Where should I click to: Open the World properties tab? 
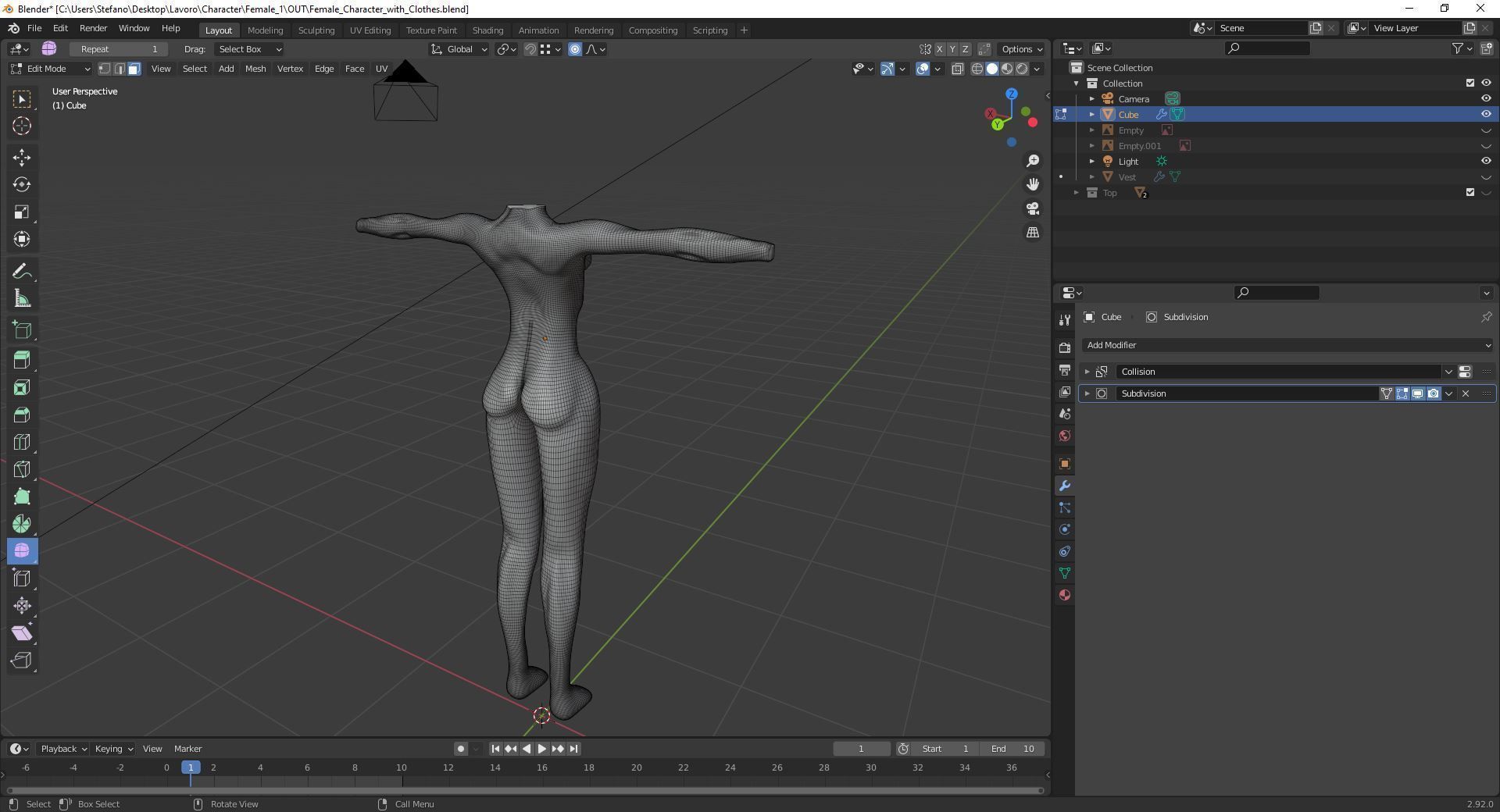click(x=1064, y=436)
